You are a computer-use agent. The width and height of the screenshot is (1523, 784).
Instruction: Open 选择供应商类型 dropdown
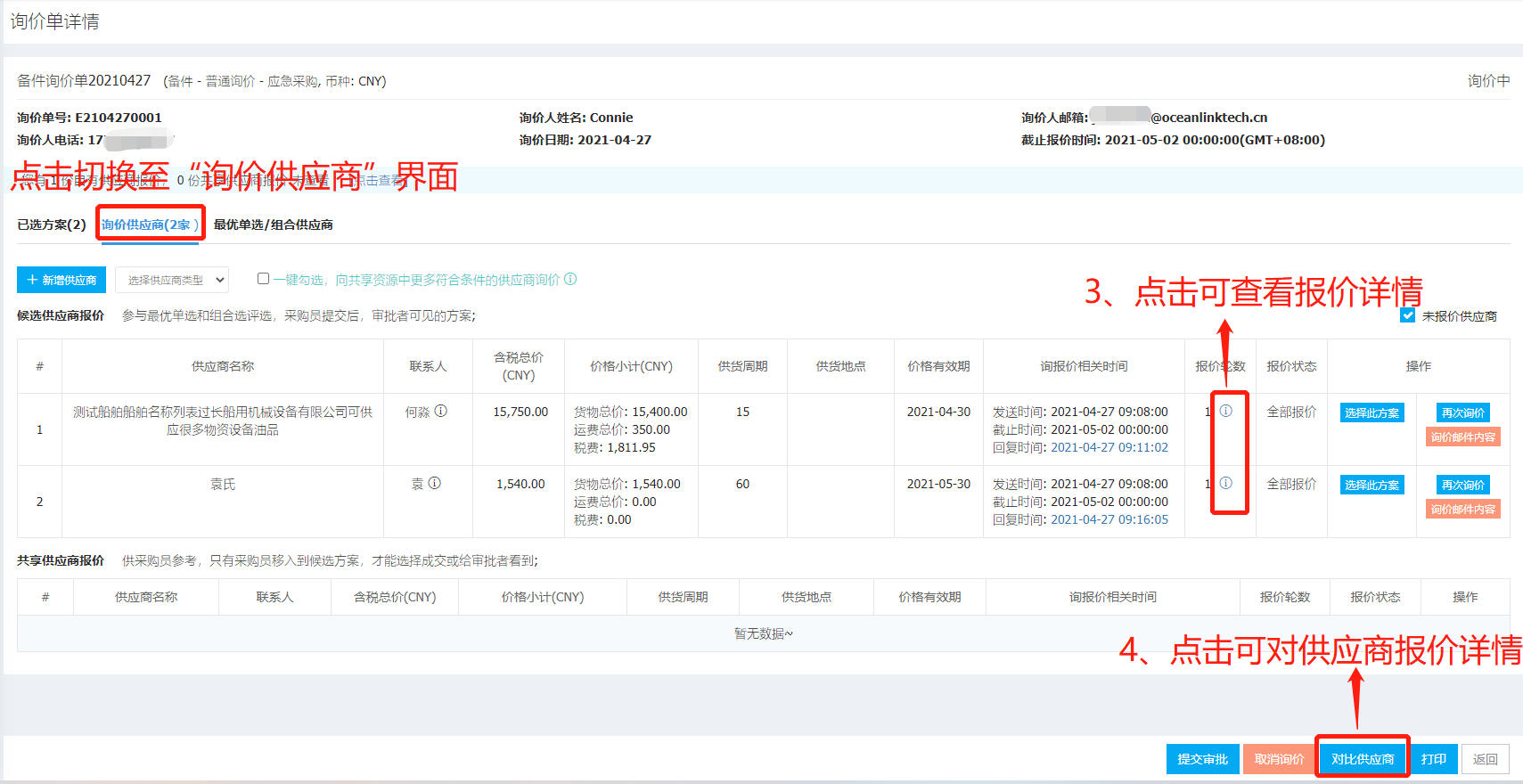click(x=172, y=280)
